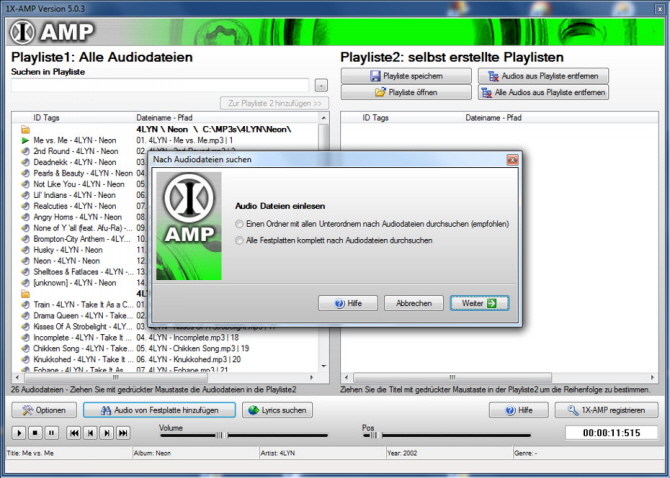Click audio icon next to Not Like You

[x=26, y=184]
